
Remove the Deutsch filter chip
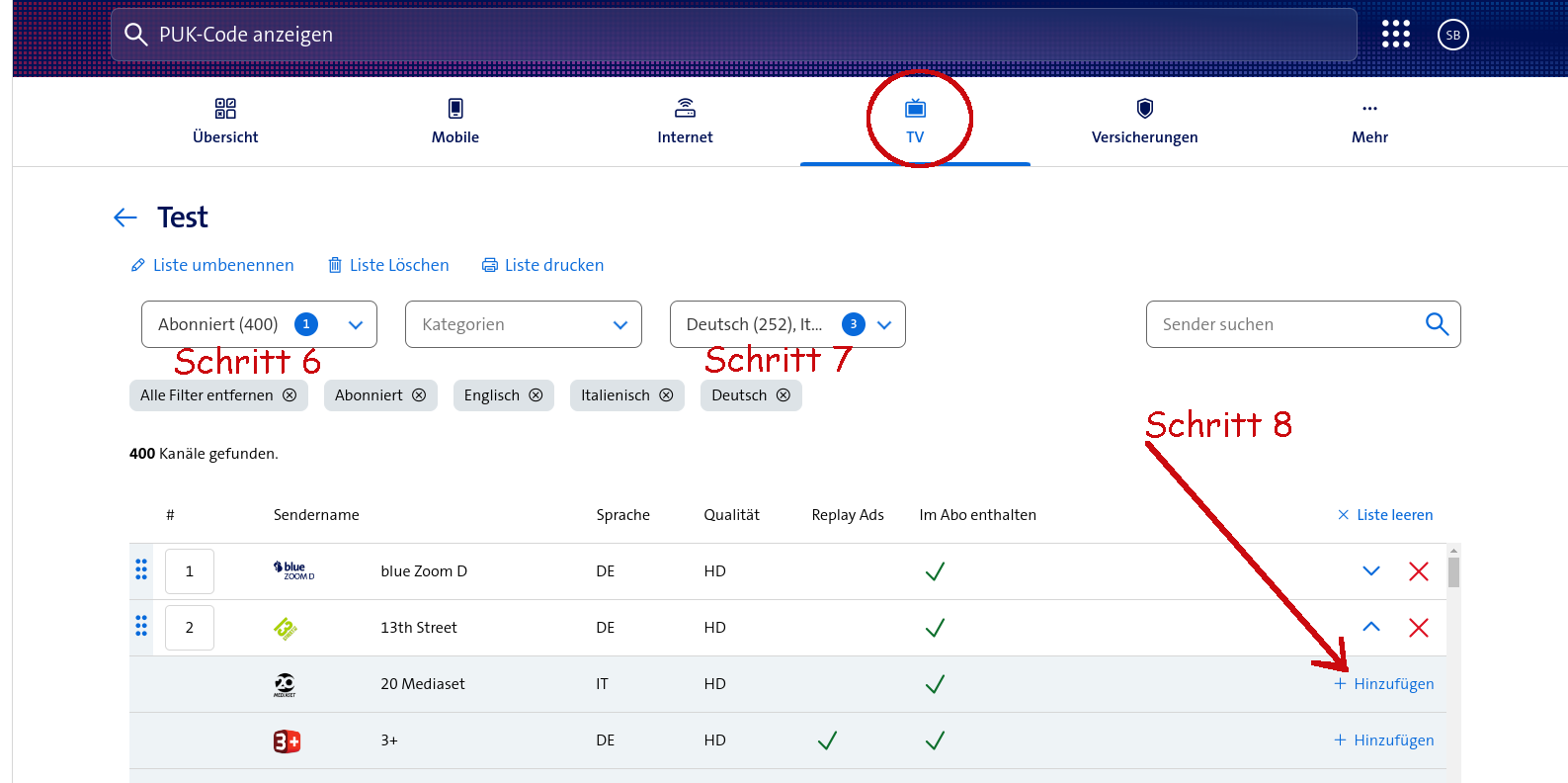[784, 395]
